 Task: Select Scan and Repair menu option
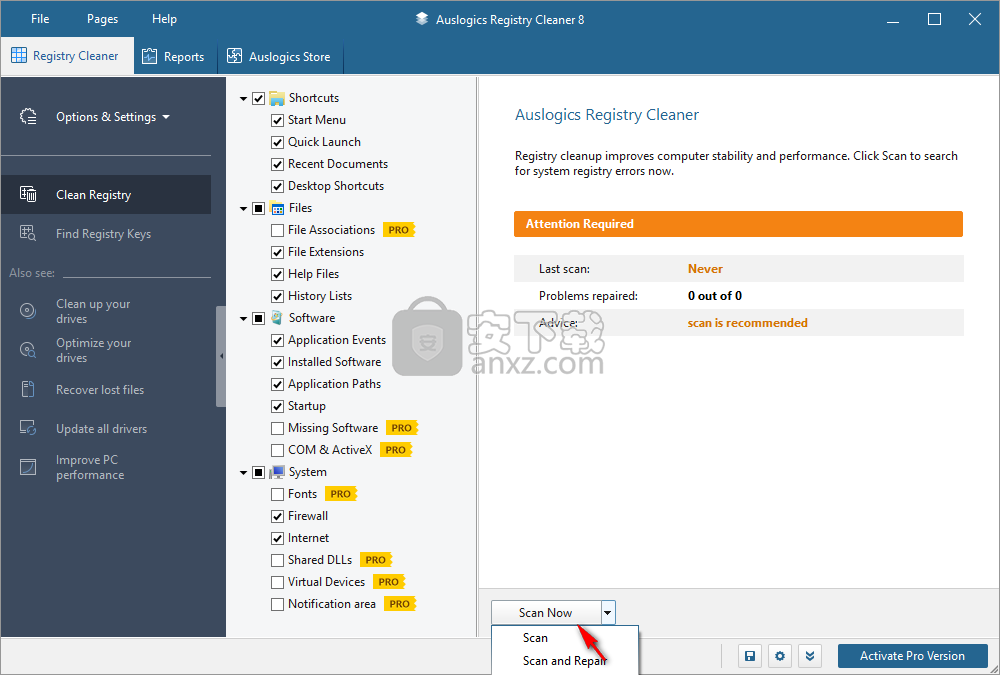[x=564, y=661]
